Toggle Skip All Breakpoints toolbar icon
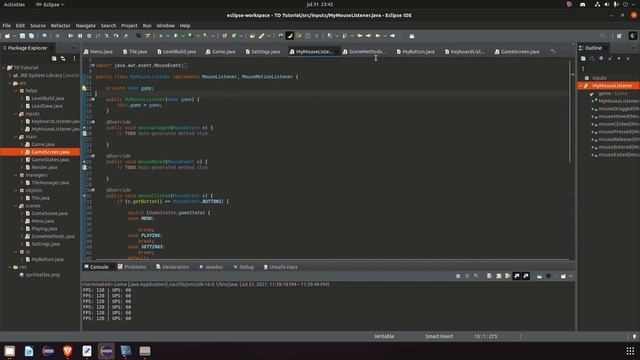The image size is (640, 360). pos(57,36)
